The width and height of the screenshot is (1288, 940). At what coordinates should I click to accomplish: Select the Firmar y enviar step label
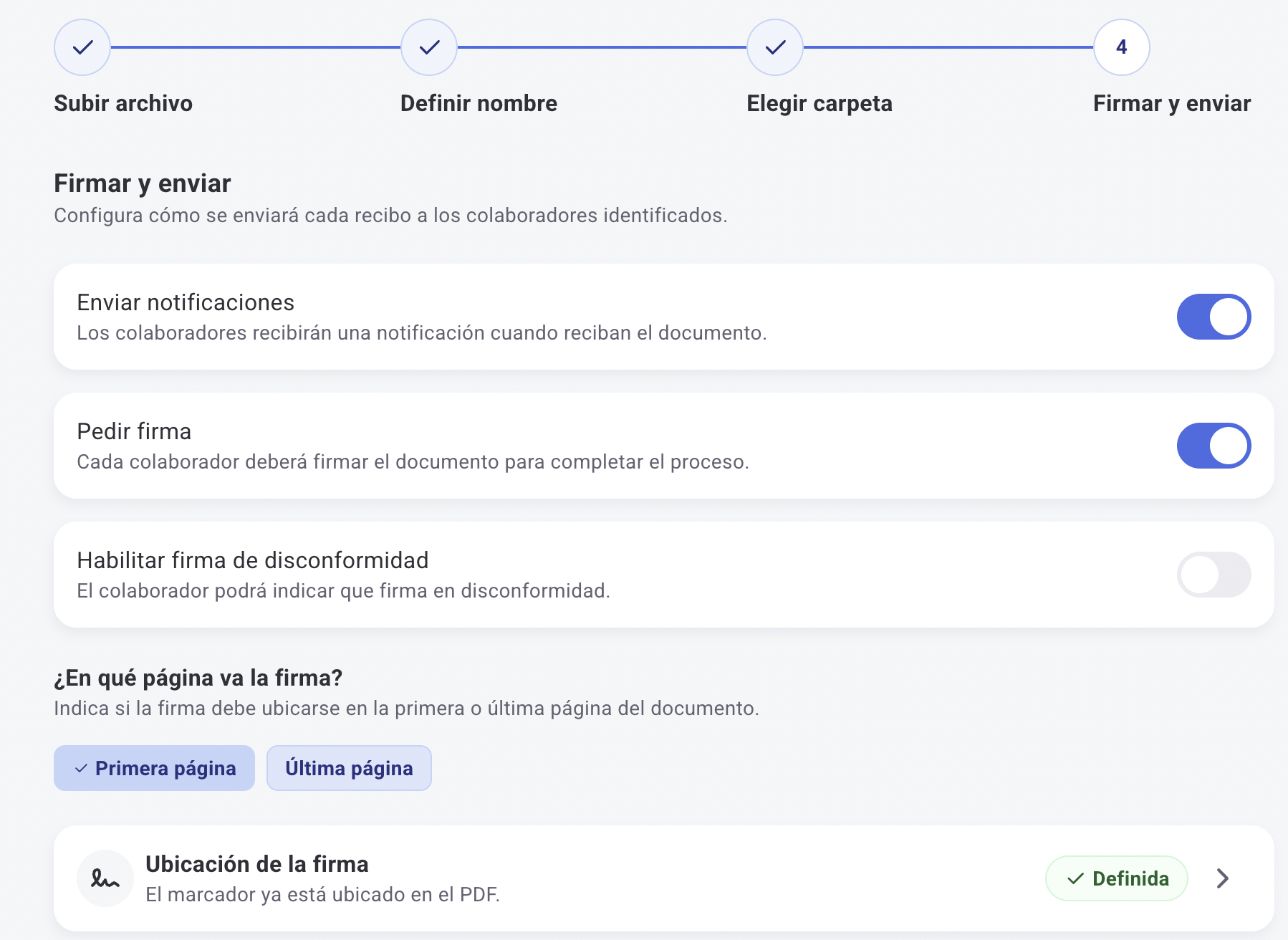pyautogui.click(x=1172, y=103)
